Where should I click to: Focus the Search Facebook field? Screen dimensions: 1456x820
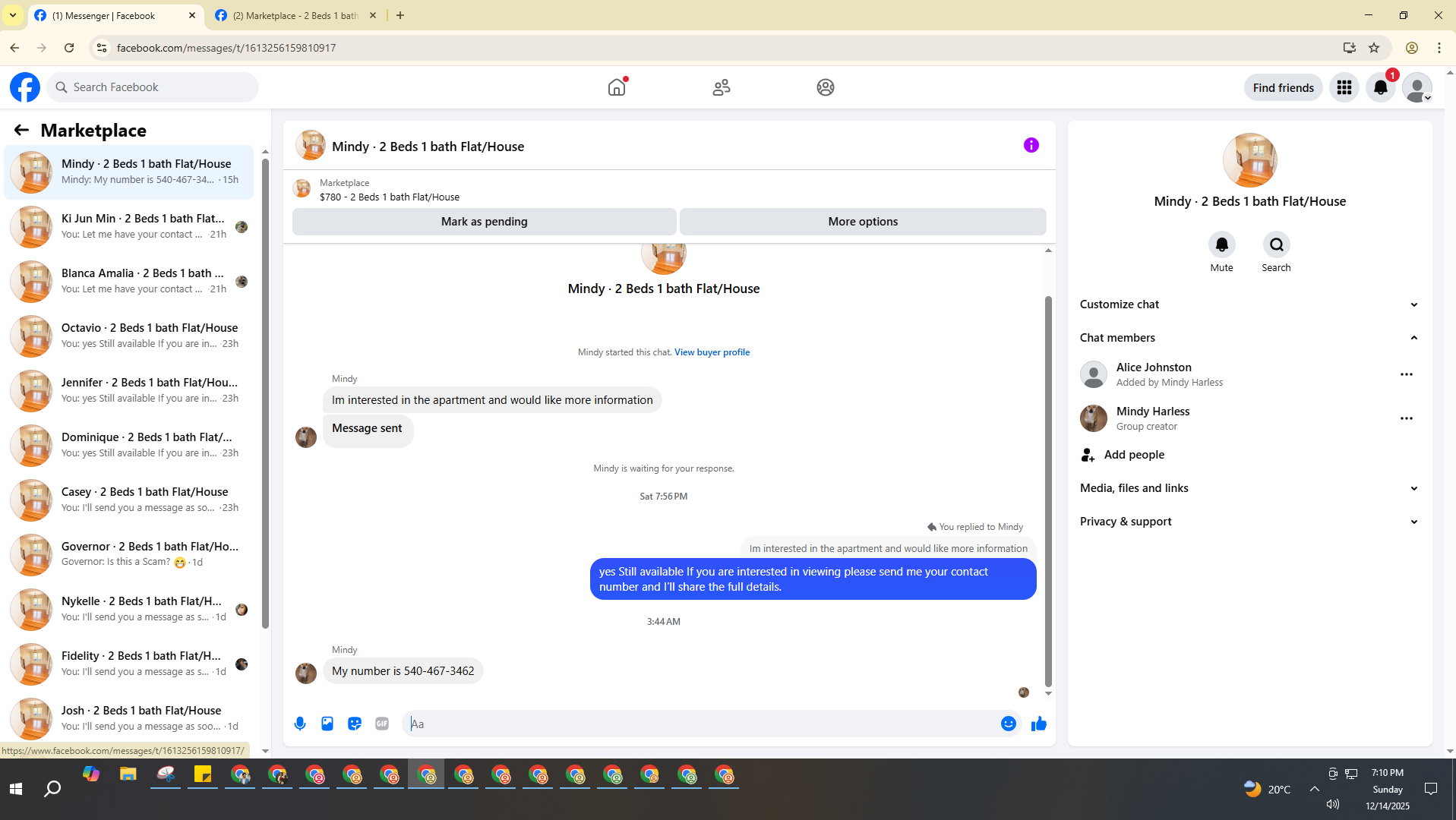(x=153, y=87)
